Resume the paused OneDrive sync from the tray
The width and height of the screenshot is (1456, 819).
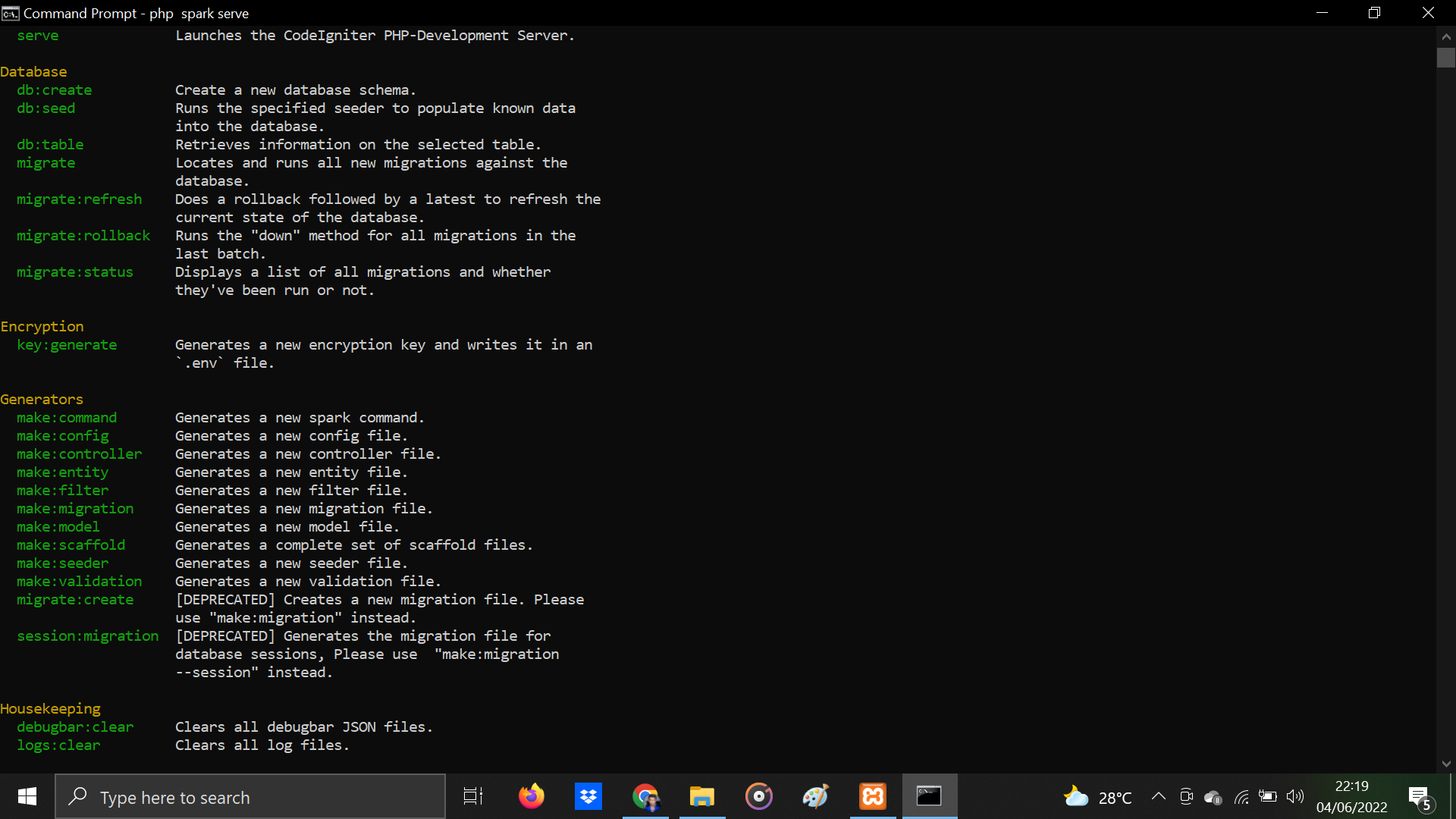click(x=1213, y=796)
